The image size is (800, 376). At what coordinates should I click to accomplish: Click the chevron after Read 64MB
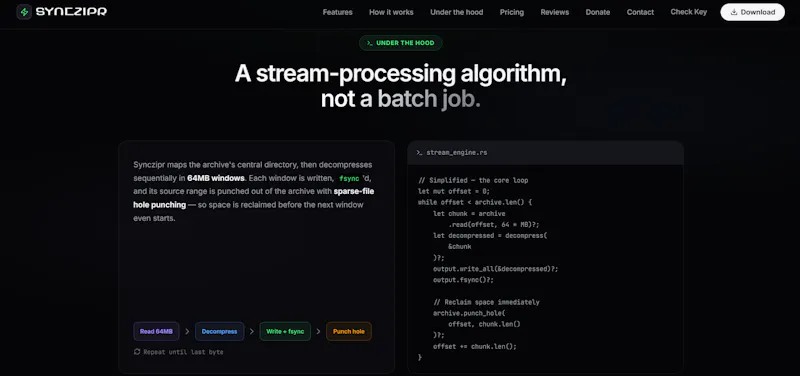(187, 332)
